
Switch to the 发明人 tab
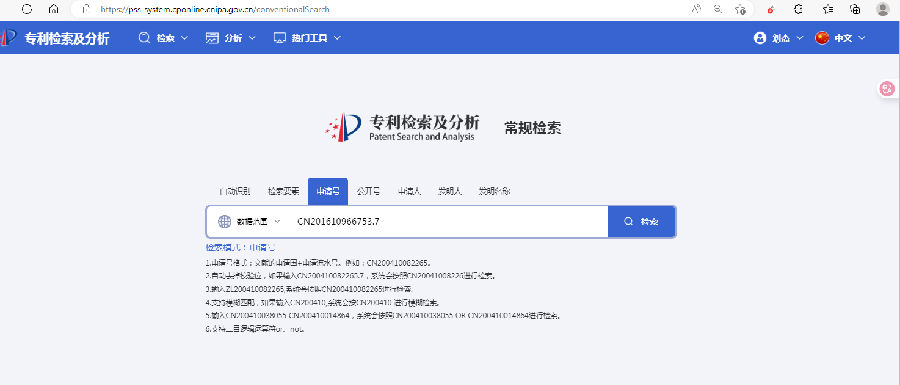click(450, 192)
